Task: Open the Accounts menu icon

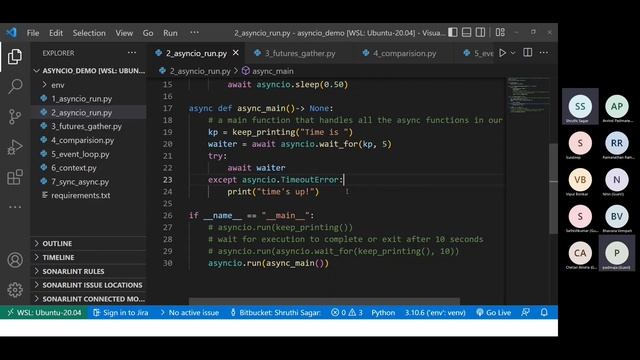Action: 15,260
